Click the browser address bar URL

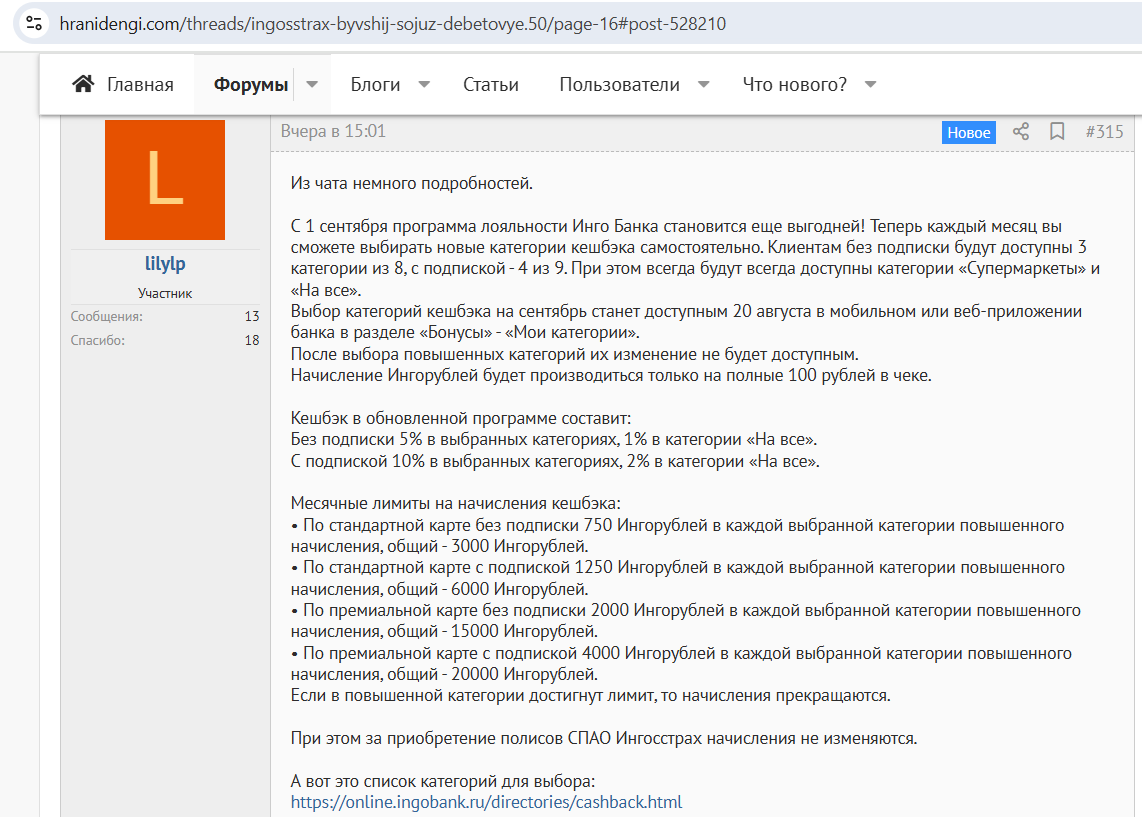(393, 24)
